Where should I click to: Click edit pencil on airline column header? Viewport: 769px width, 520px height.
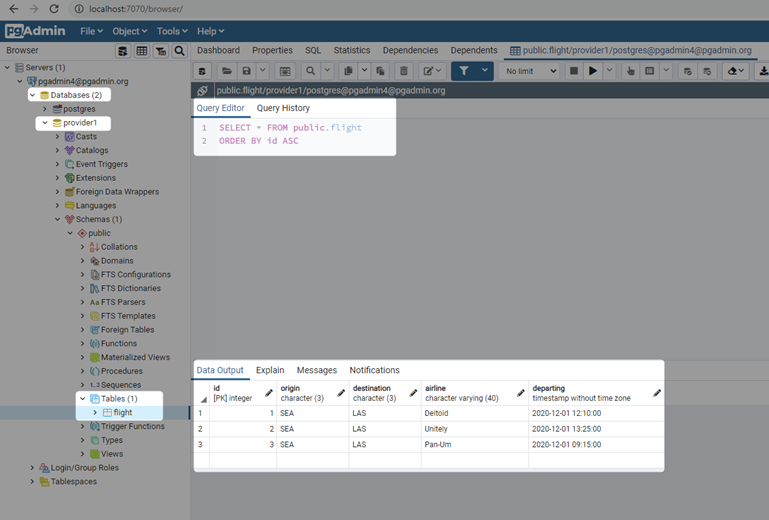(x=521, y=393)
